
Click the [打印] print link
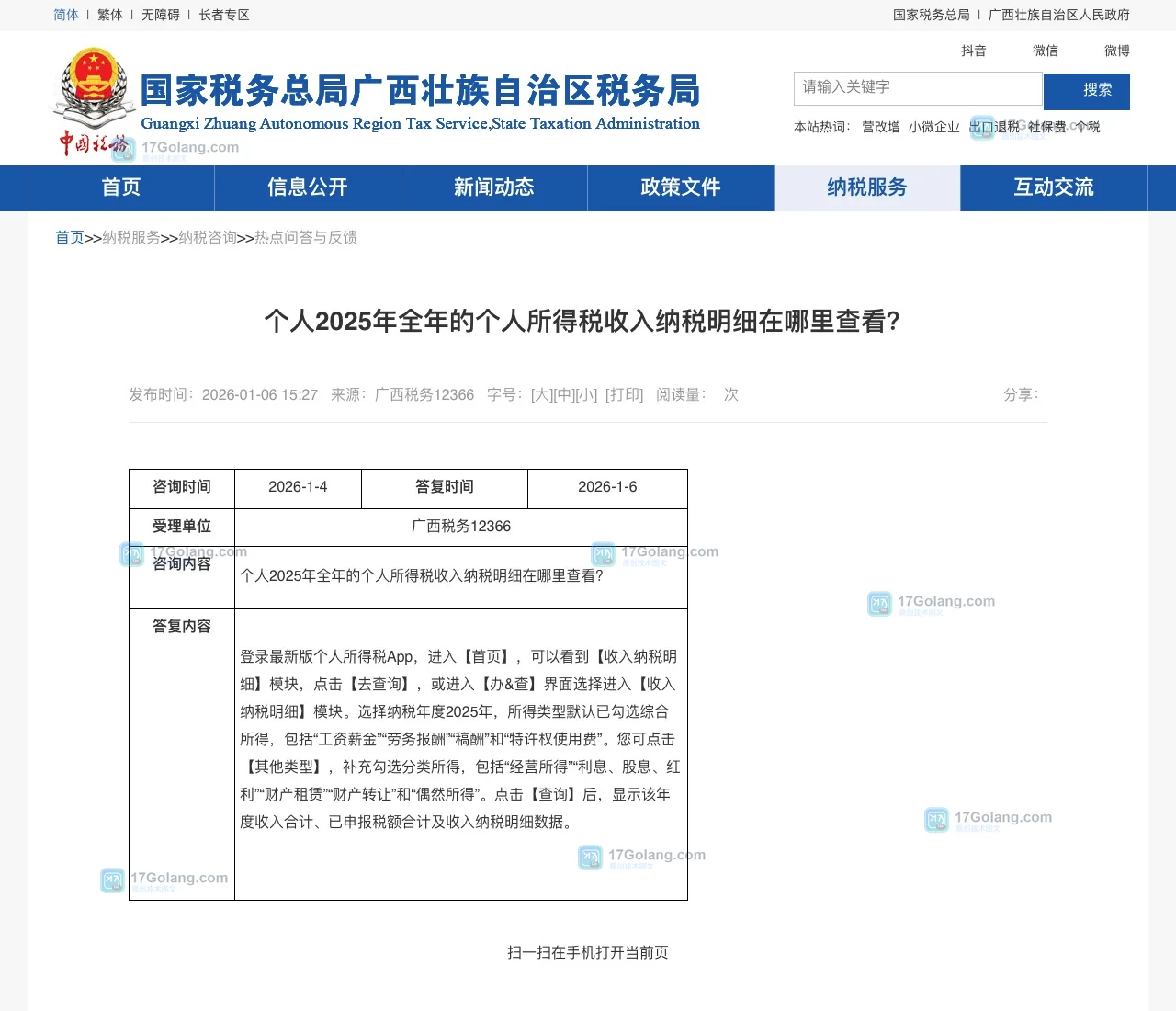(625, 394)
